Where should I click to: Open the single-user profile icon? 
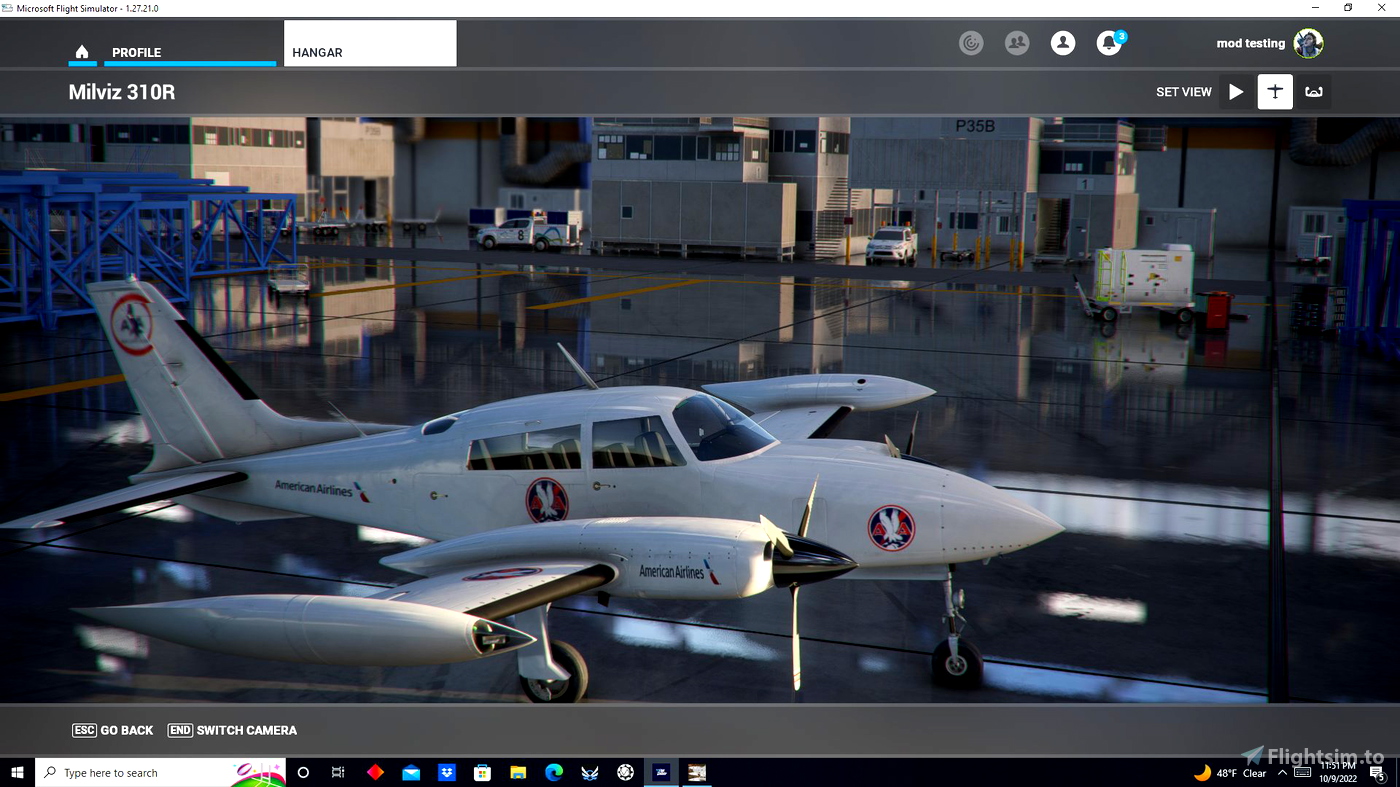click(x=1063, y=43)
